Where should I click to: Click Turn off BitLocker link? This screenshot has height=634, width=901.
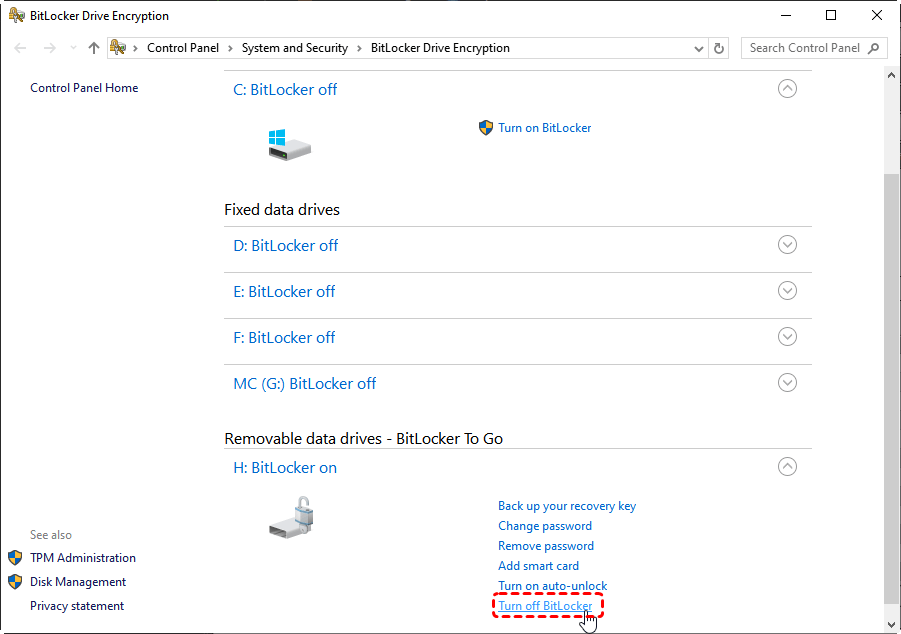tap(545, 606)
